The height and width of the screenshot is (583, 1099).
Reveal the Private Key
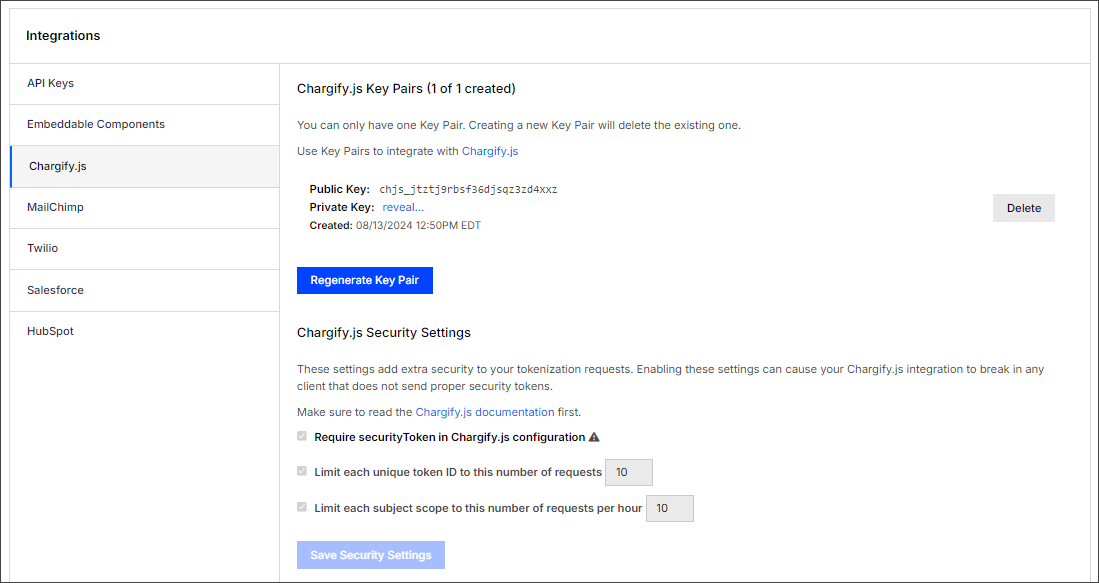[x=403, y=207]
